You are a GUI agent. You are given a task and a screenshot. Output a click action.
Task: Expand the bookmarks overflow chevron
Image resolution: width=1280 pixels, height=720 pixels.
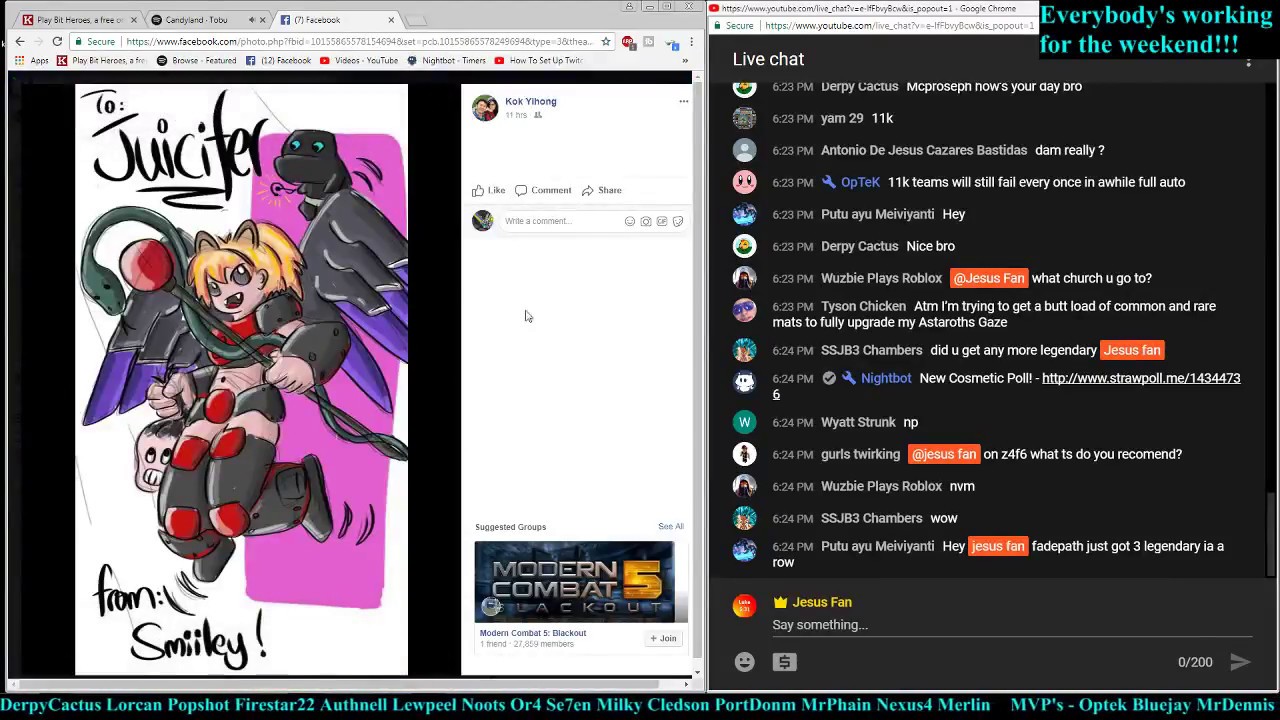point(685,61)
